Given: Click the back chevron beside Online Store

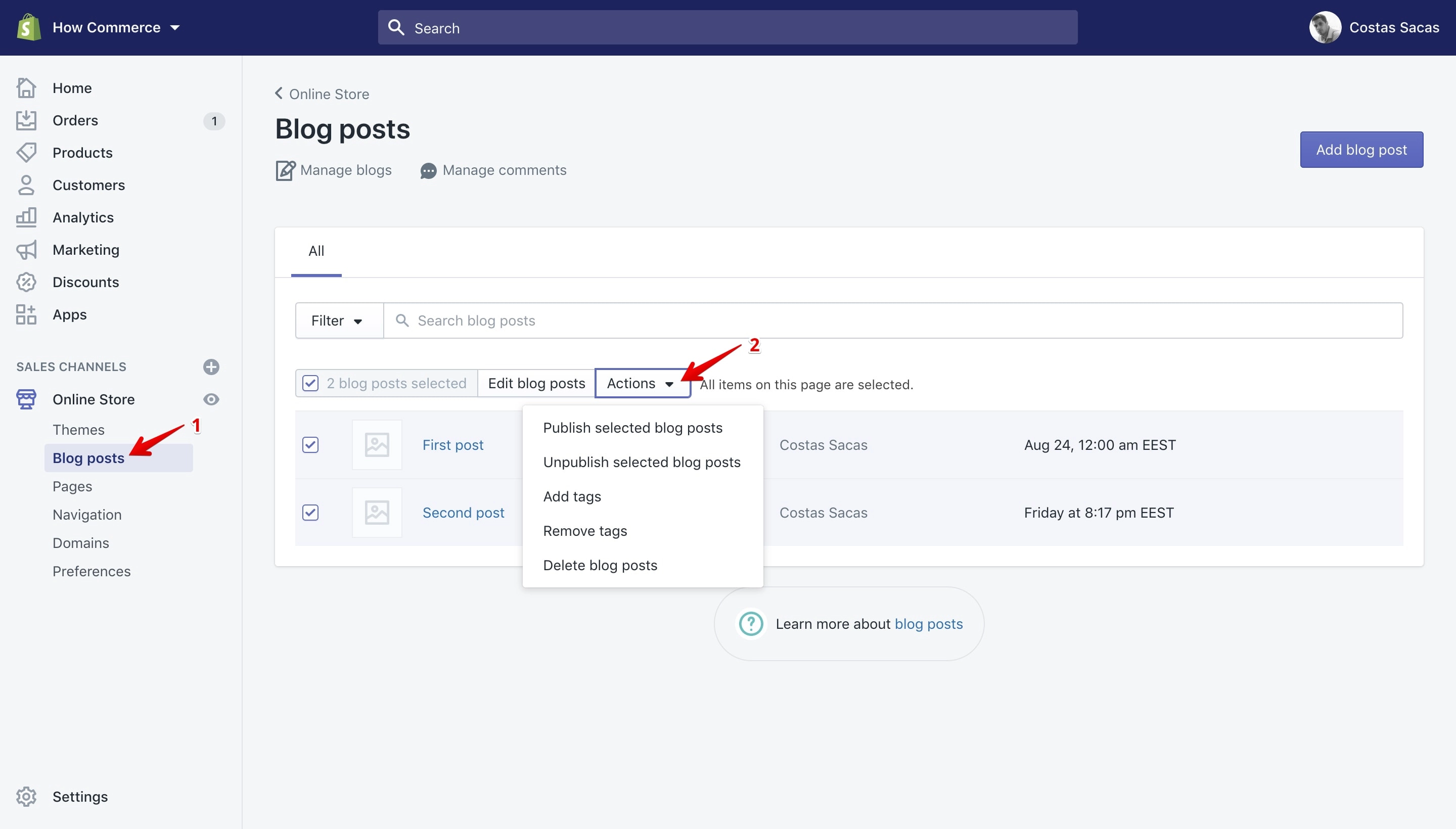Looking at the screenshot, I should [x=279, y=93].
